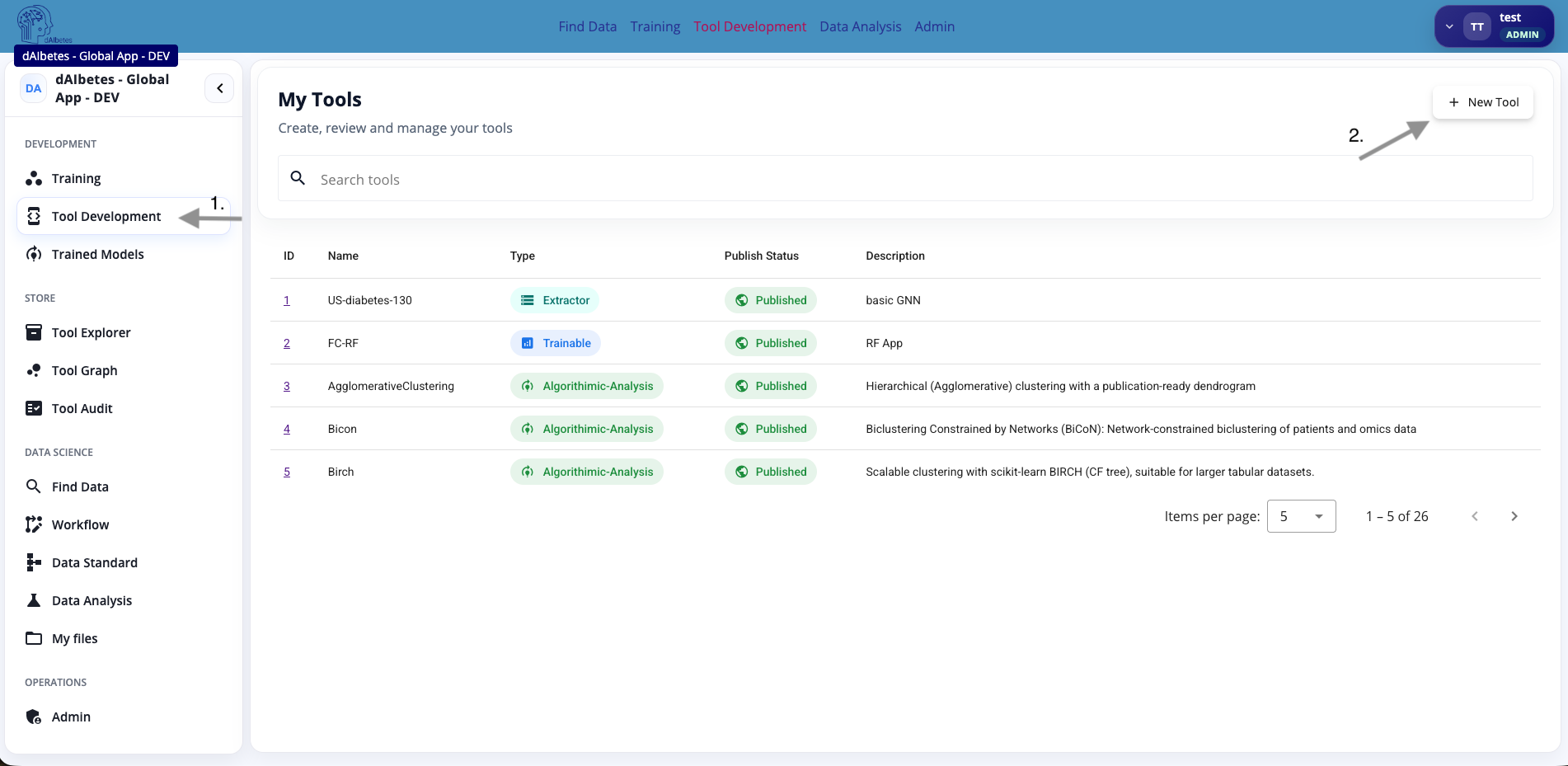1568x766 pixels.
Task: Select the FC-RF tool name
Action: pos(343,343)
